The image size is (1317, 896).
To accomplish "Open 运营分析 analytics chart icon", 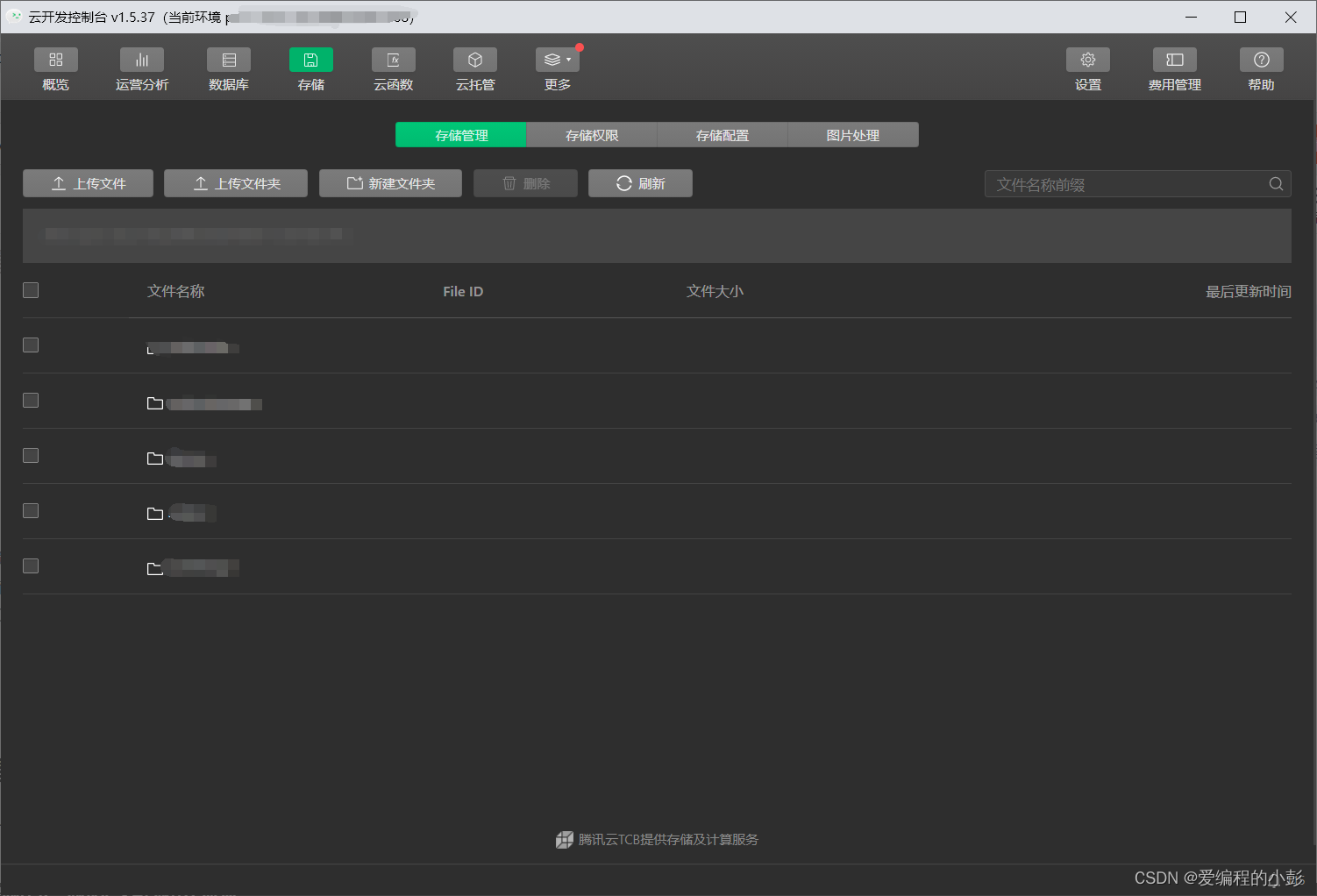I will [142, 60].
